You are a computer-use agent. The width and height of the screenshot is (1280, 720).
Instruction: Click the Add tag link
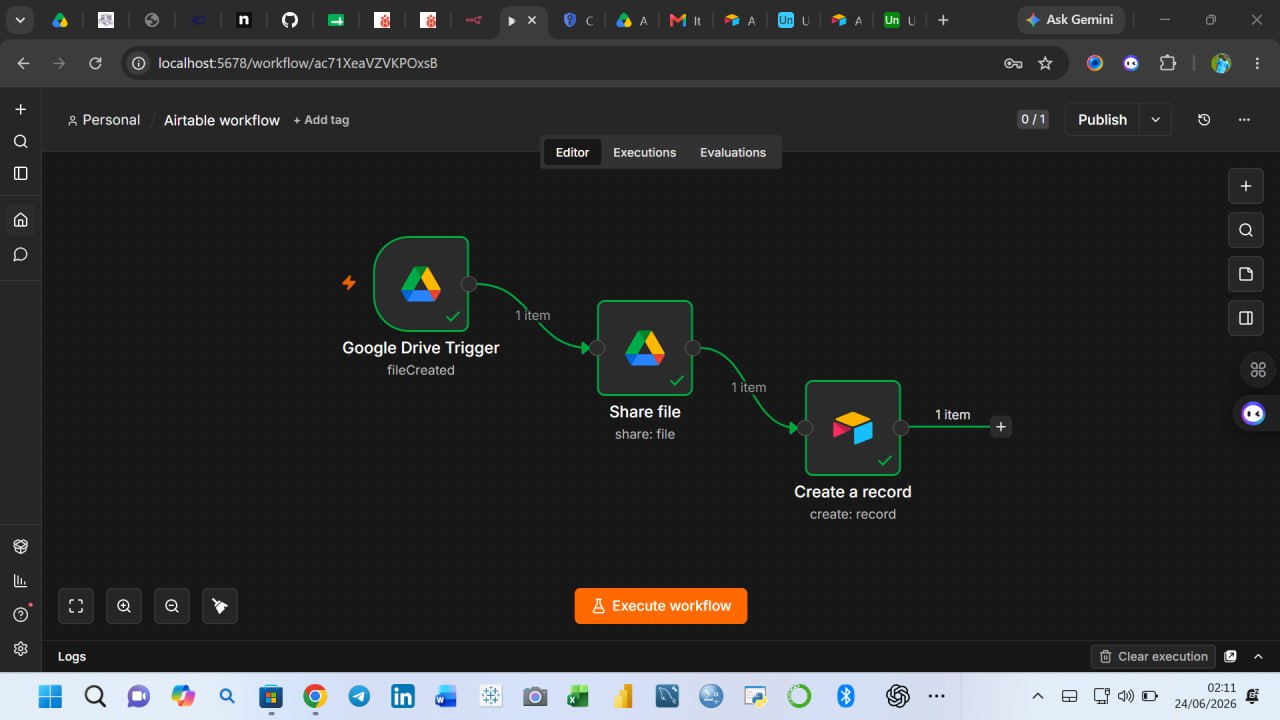(321, 120)
